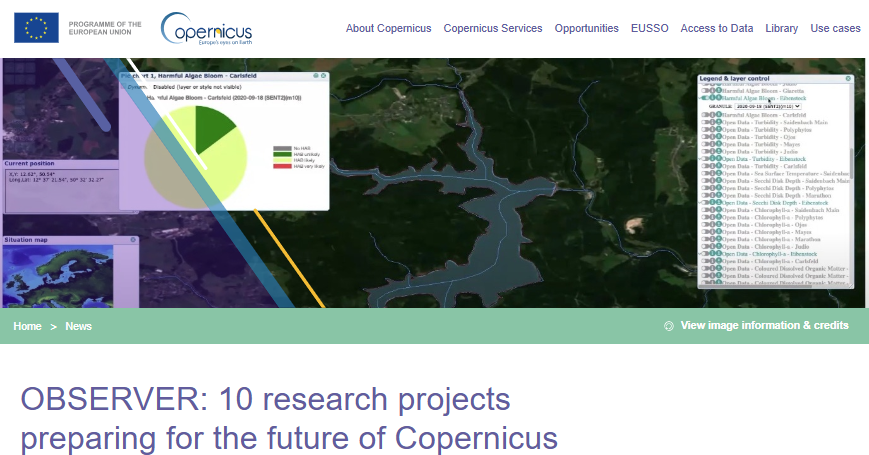Click green icon for Harmful Algae Bloom - Giaretta

pos(719,90)
